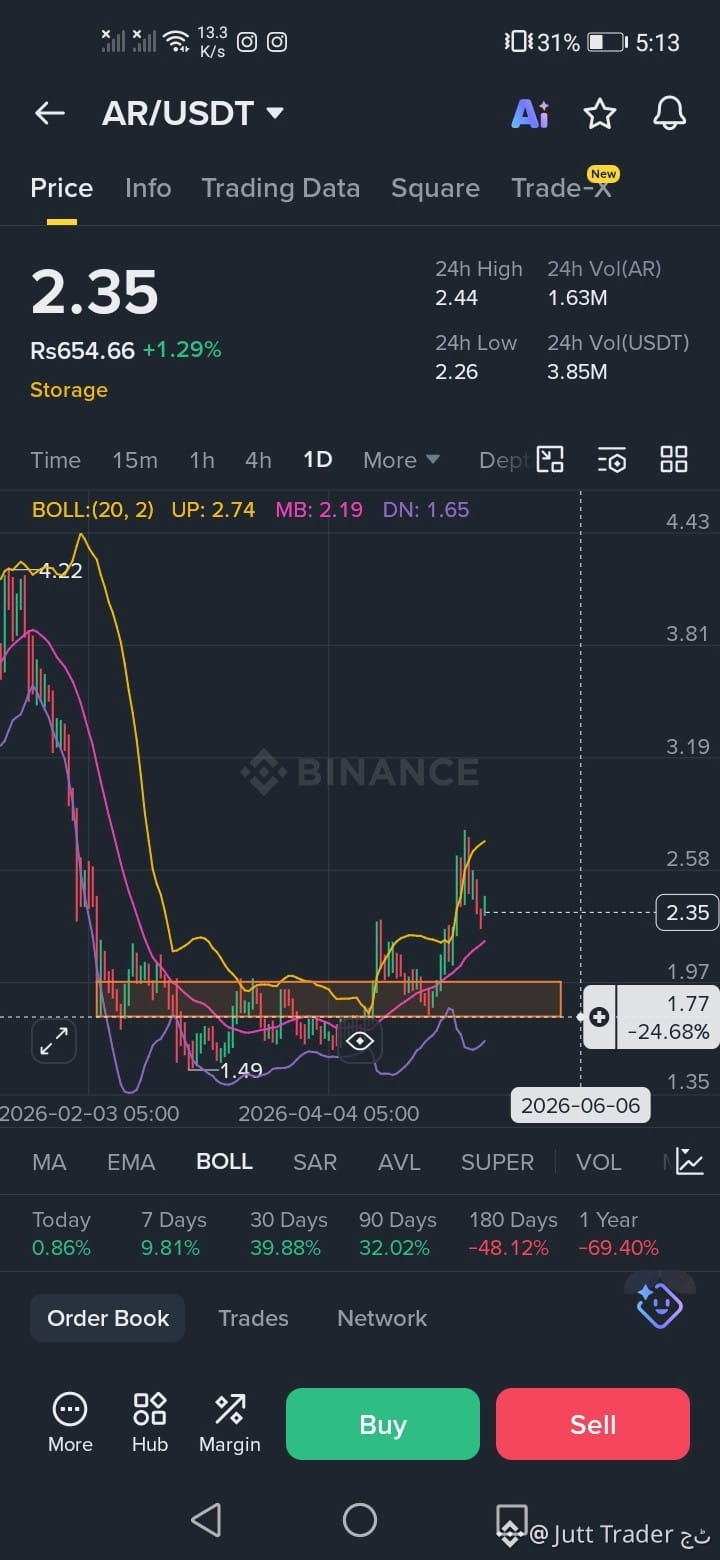Tap the 2026-06-06 crosshair date label
Image resolution: width=720 pixels, height=1560 pixels.
pyautogui.click(x=580, y=1106)
